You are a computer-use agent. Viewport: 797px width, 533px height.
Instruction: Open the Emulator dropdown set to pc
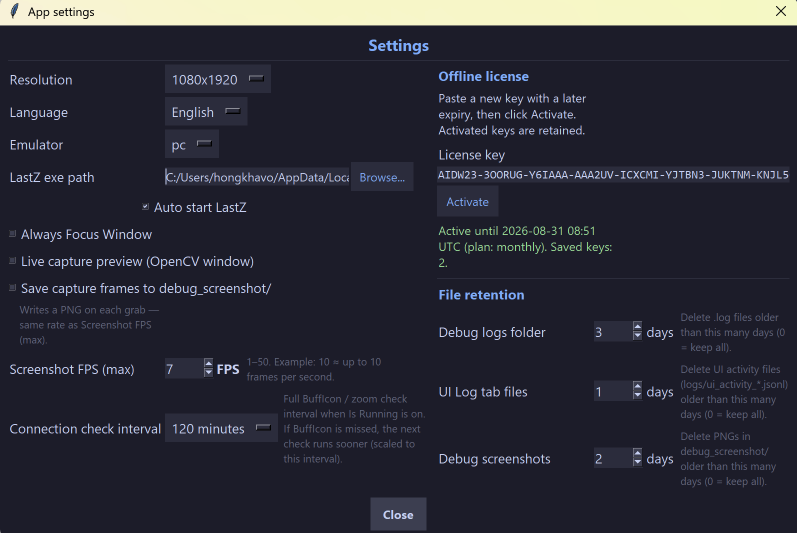192,144
